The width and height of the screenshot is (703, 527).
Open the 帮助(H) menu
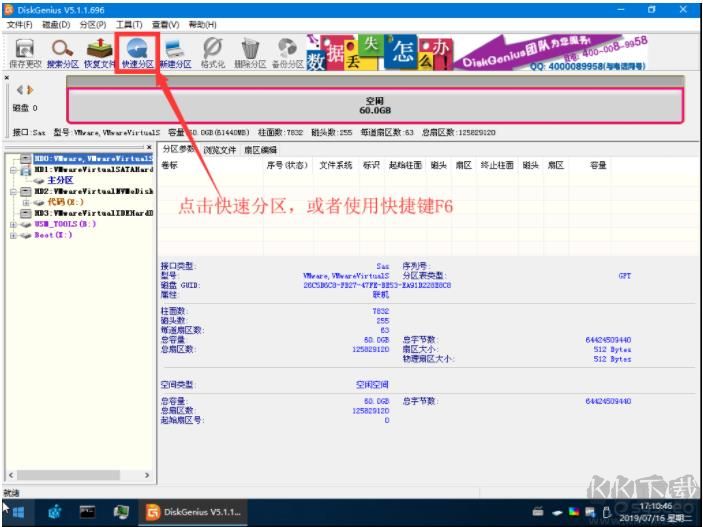202,25
